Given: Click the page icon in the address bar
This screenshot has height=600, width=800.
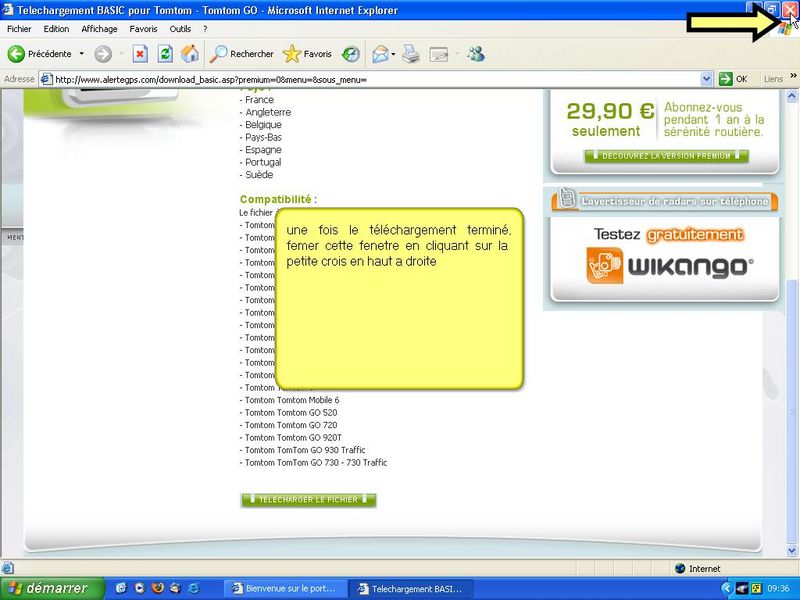Looking at the screenshot, I should (46, 79).
